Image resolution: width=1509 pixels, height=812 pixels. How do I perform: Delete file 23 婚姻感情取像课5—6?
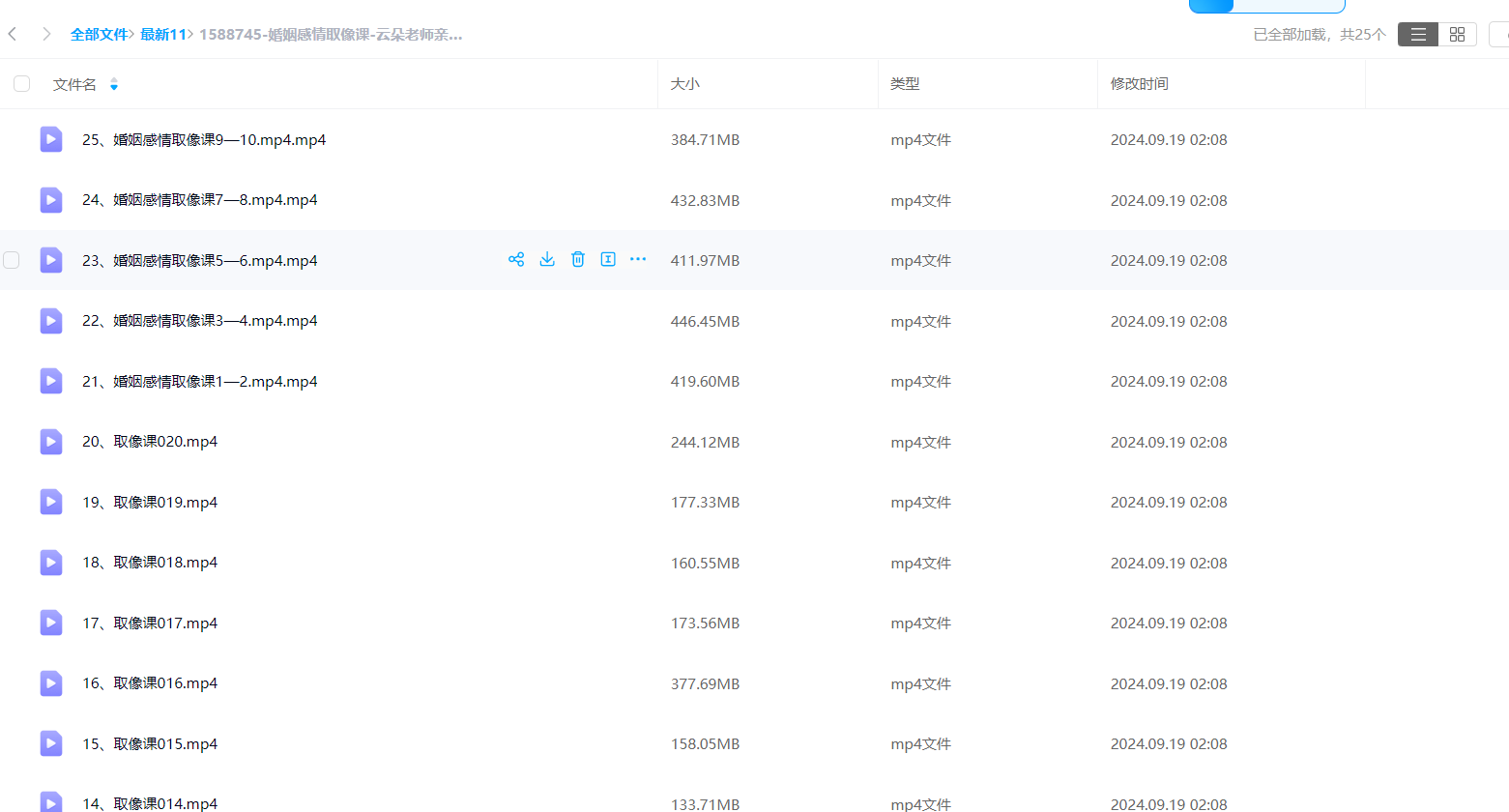point(578,259)
